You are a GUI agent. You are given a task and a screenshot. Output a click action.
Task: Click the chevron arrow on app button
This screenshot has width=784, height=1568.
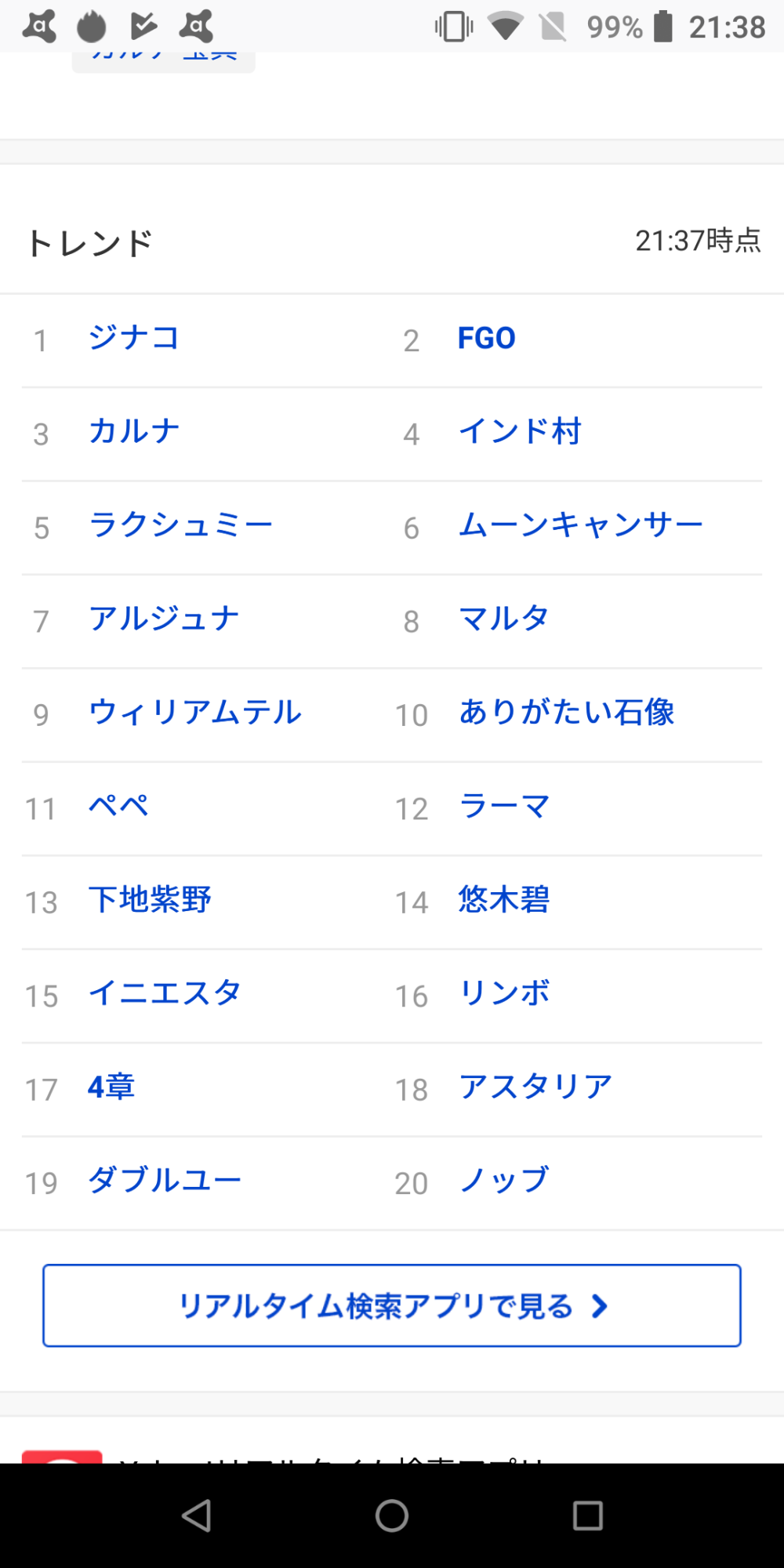tap(600, 1306)
